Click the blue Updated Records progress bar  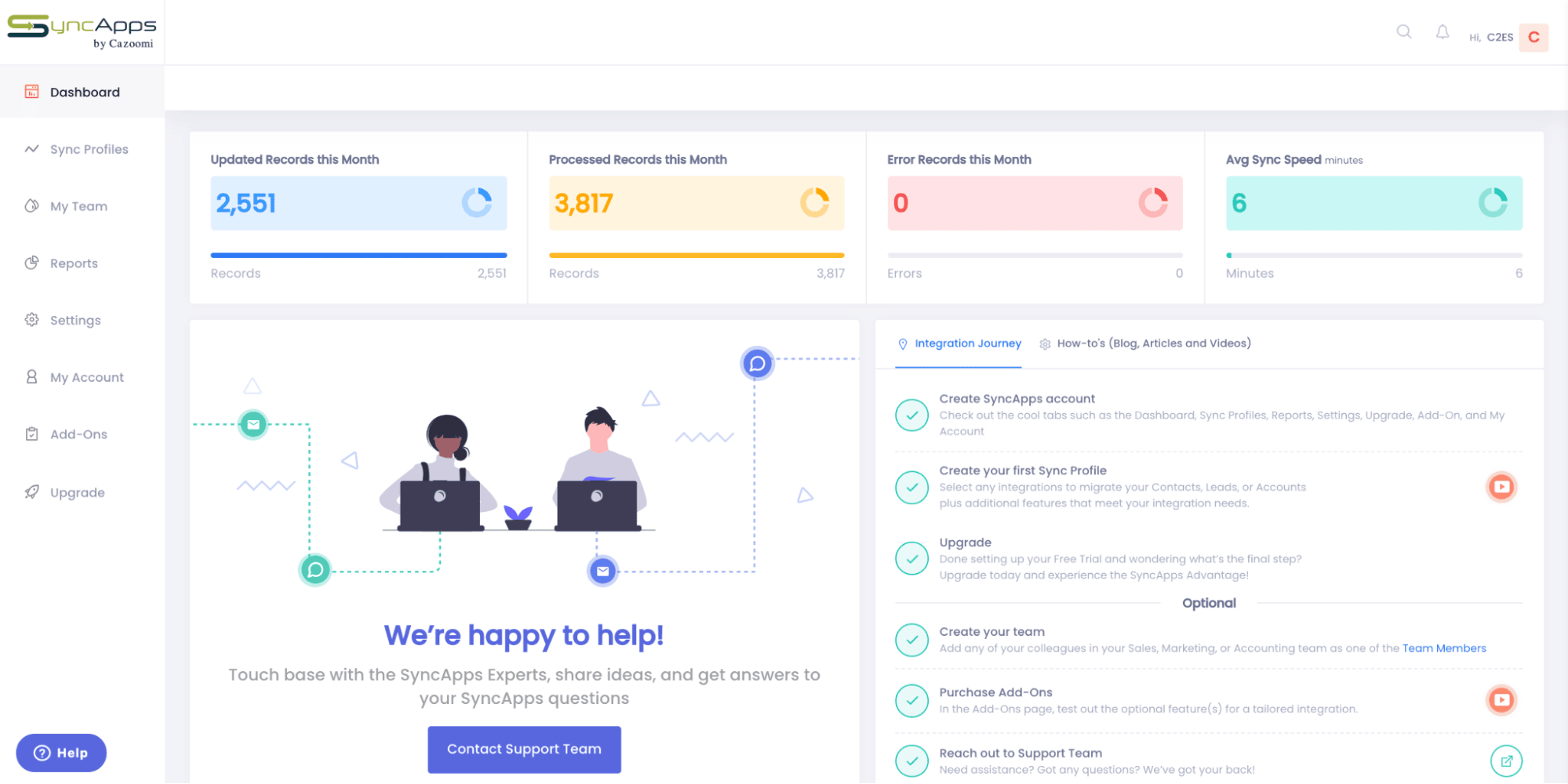(358, 255)
